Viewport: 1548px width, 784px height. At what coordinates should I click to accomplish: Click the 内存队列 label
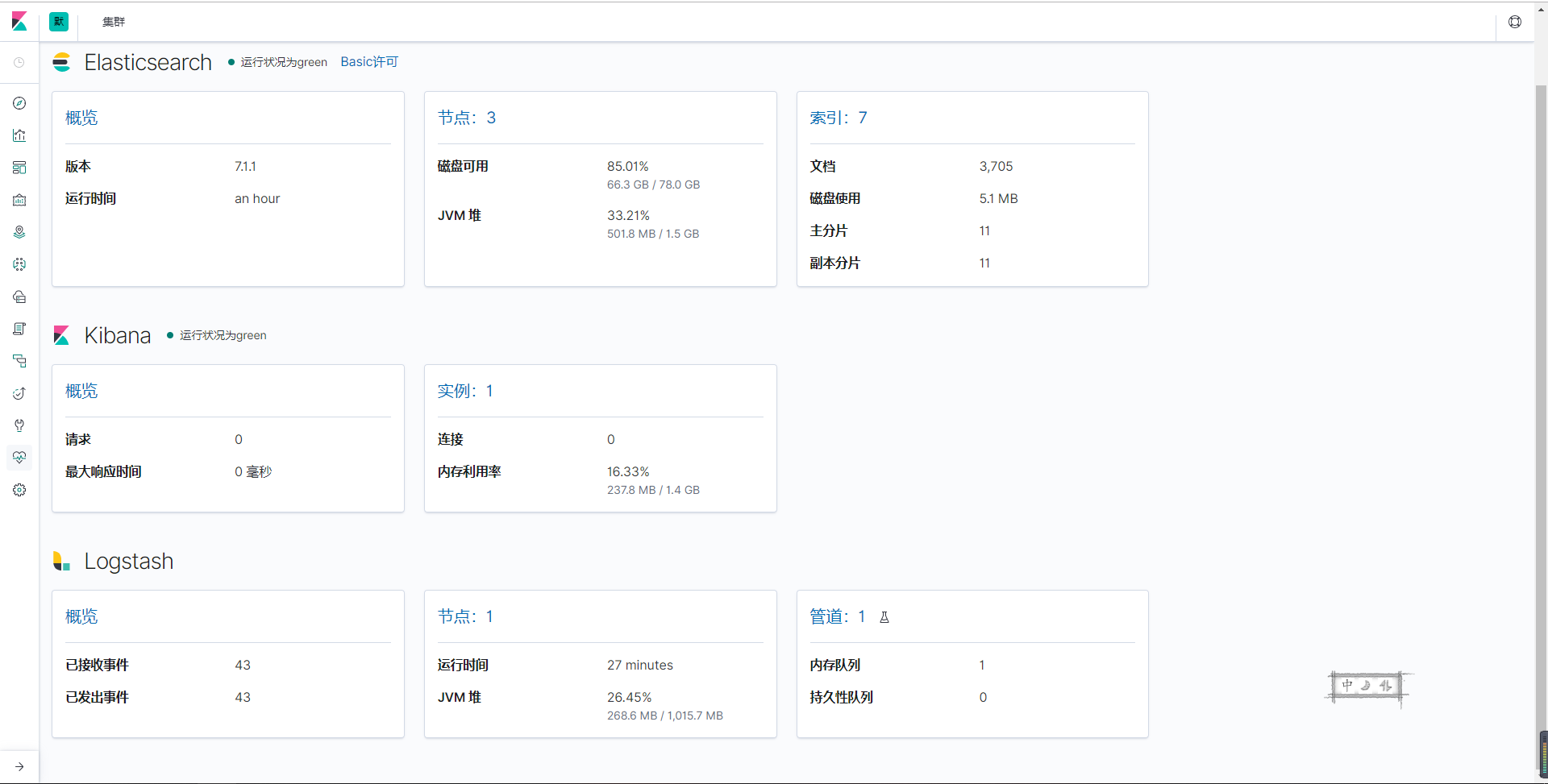(835, 666)
